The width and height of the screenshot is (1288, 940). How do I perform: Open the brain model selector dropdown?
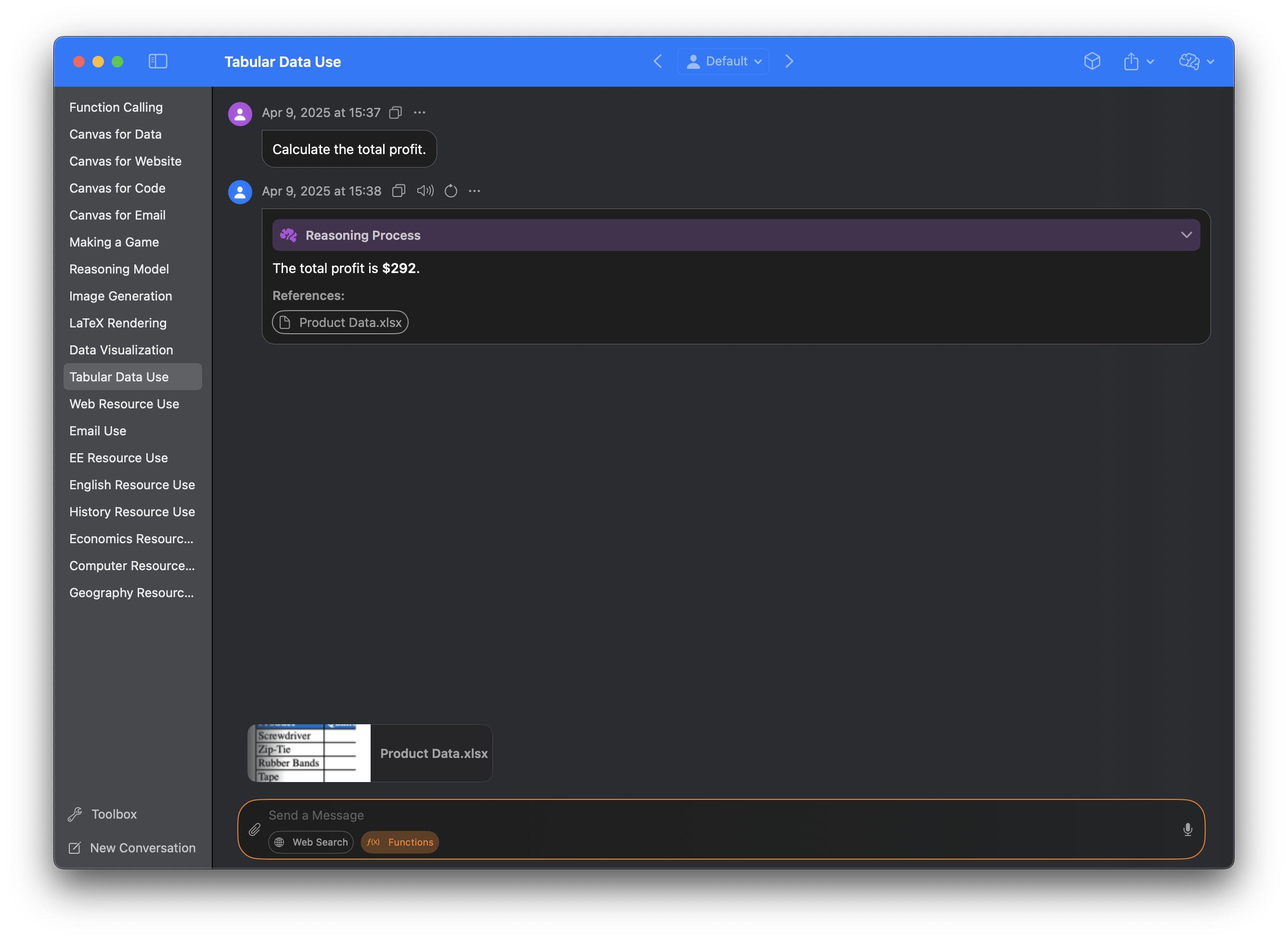(x=1196, y=62)
